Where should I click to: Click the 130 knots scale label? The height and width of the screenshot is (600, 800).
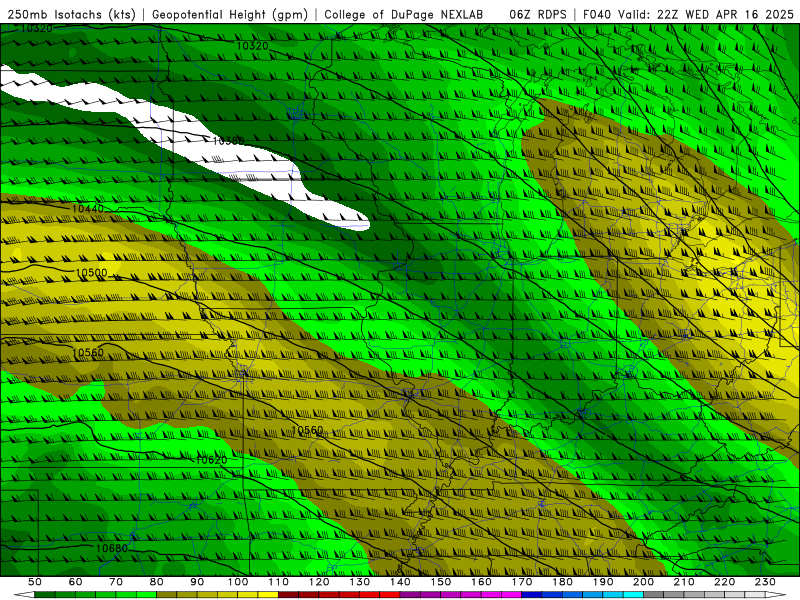(x=360, y=582)
